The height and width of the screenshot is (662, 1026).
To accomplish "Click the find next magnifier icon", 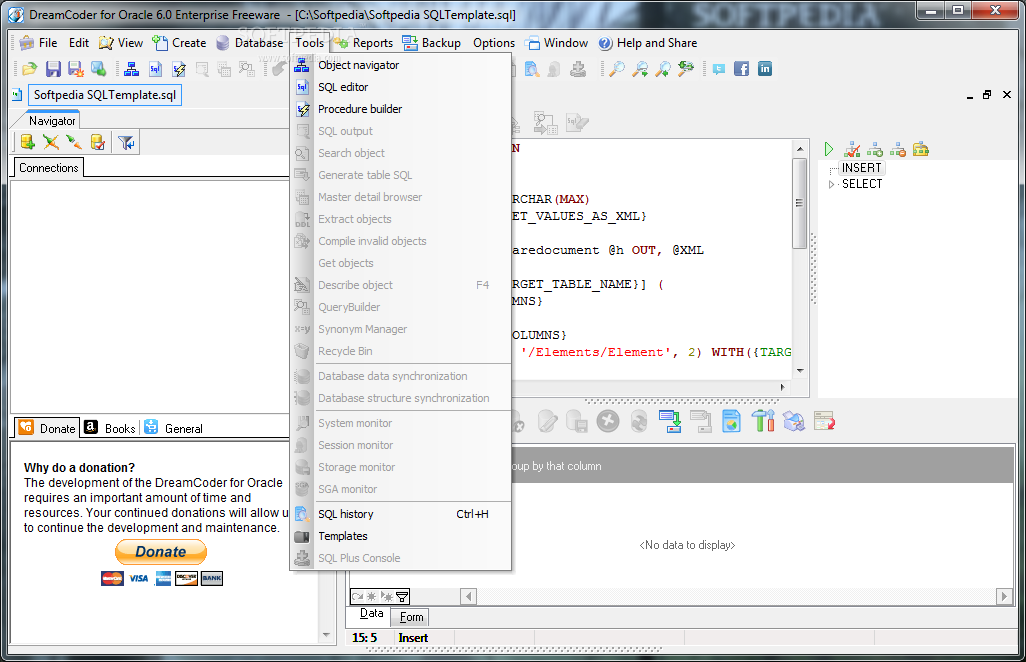I will 640,69.
